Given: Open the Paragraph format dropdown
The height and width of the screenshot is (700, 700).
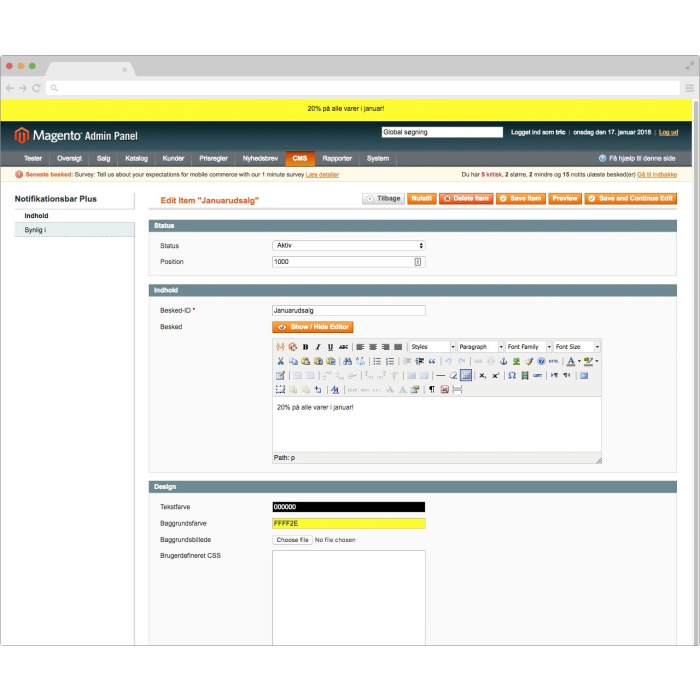Looking at the screenshot, I should pyautogui.click(x=481, y=347).
